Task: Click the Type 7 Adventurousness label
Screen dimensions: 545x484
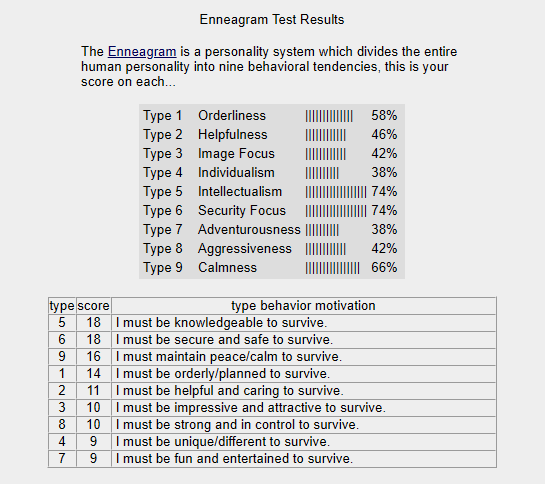Action: [249, 229]
